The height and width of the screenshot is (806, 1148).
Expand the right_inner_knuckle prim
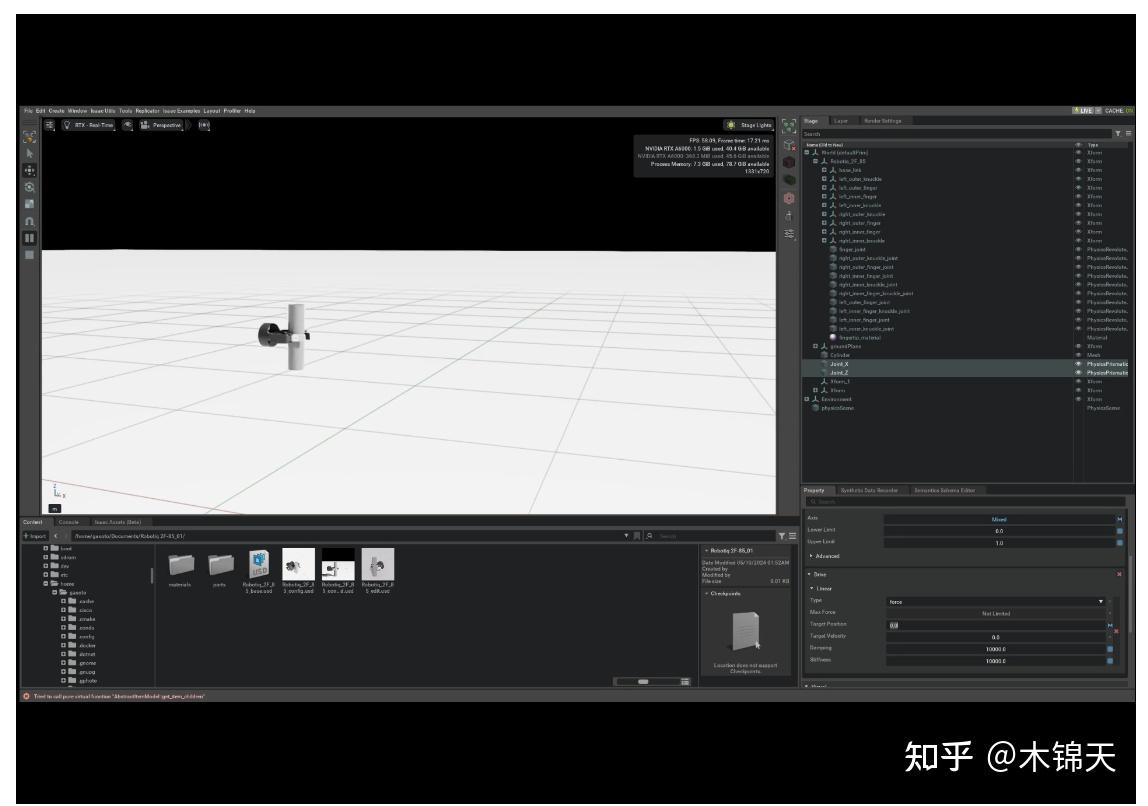coord(824,241)
